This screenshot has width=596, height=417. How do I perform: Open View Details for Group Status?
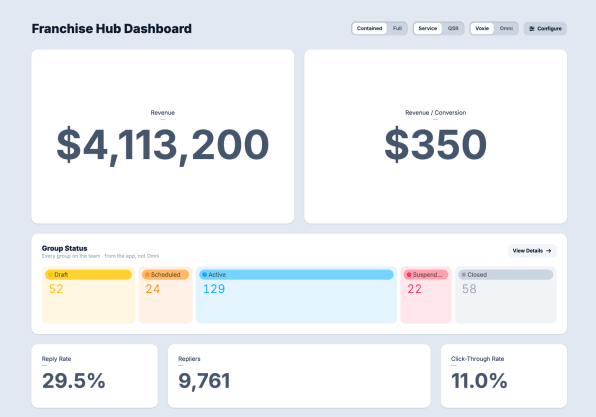[532, 251]
